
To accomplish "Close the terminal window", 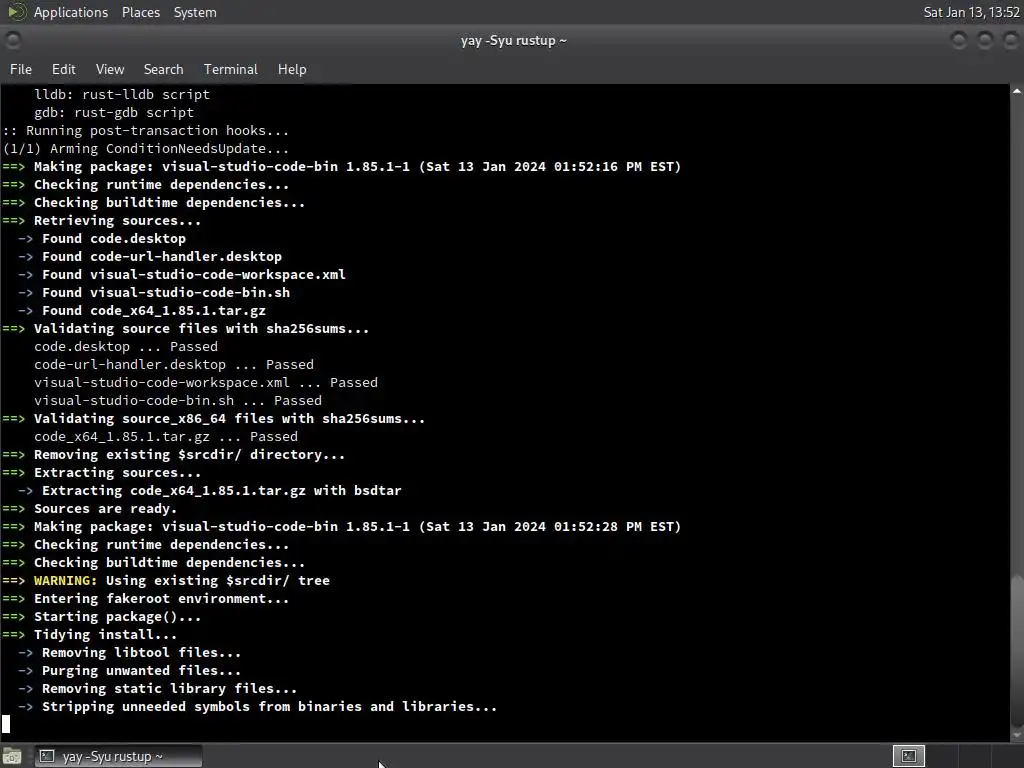I will tap(1010, 40).
